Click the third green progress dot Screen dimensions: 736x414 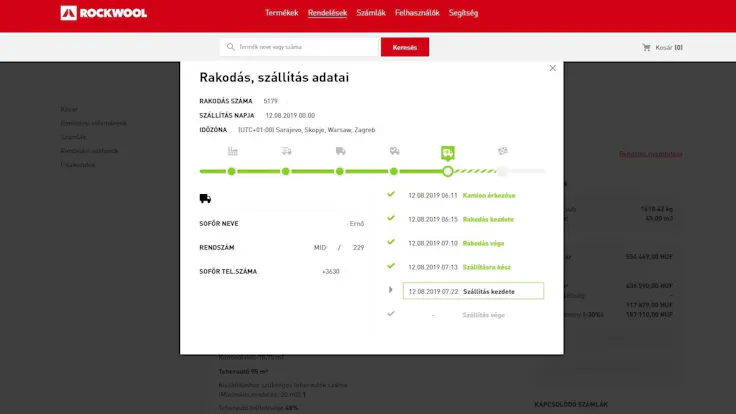click(x=339, y=171)
